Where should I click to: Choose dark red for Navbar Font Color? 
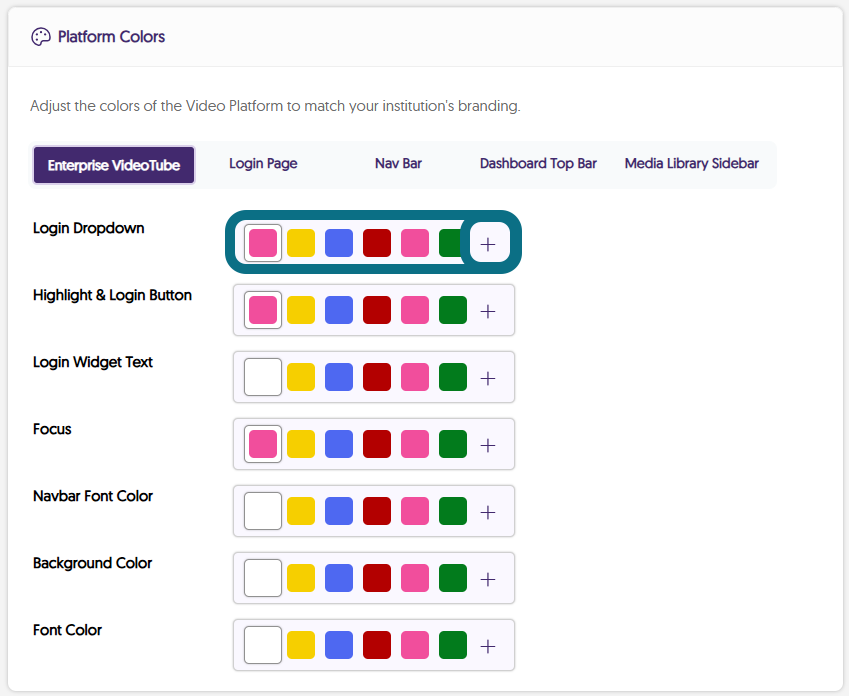(377, 511)
